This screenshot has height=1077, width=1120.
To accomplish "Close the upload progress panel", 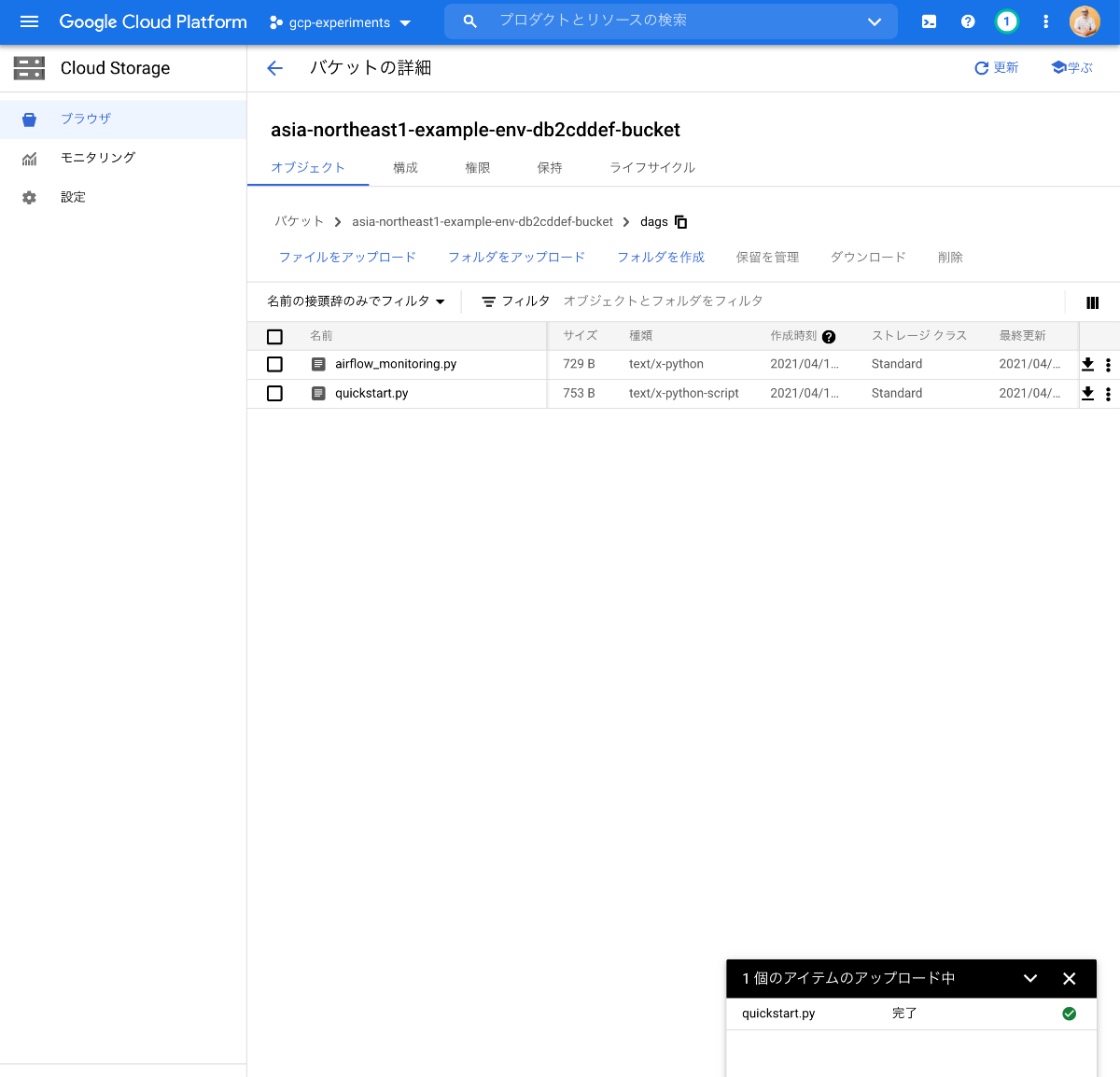I will (x=1070, y=978).
